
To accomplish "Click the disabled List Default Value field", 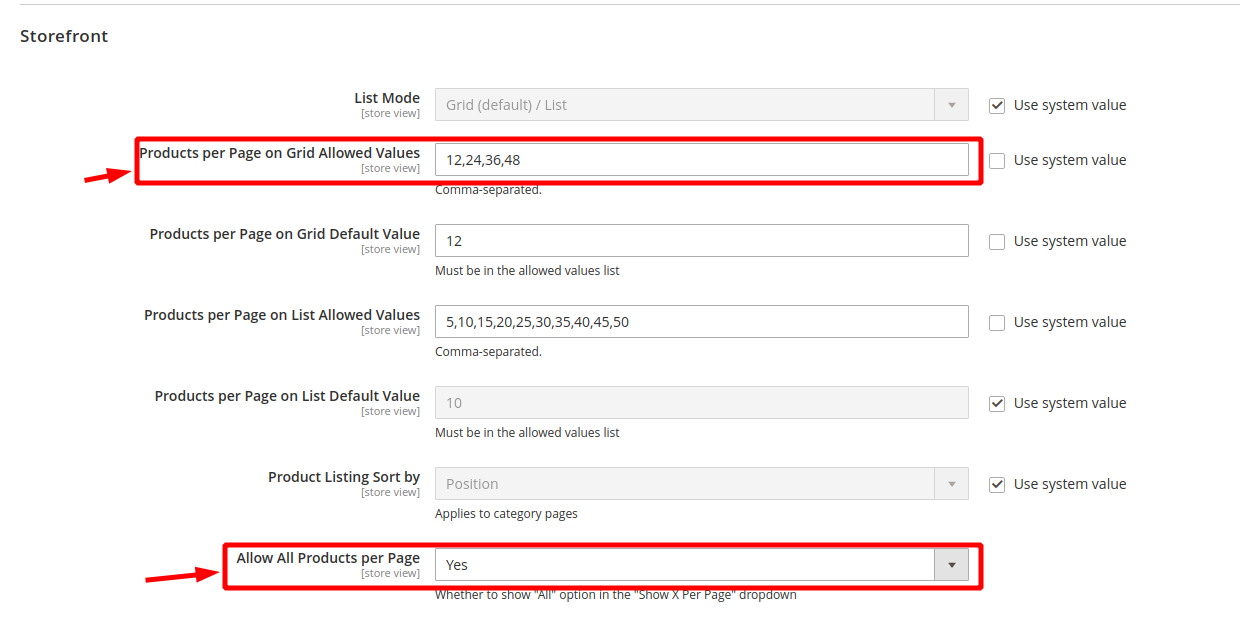I will coord(702,403).
